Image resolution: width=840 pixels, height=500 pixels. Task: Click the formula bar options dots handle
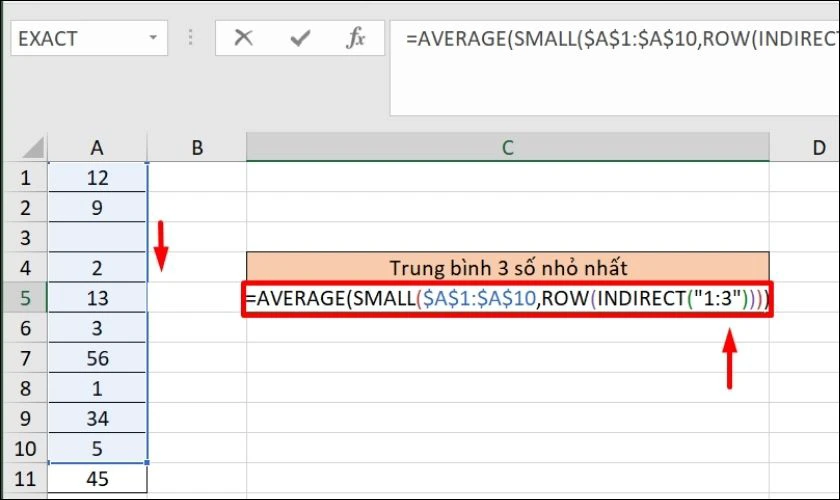pyautogui.click(x=191, y=38)
